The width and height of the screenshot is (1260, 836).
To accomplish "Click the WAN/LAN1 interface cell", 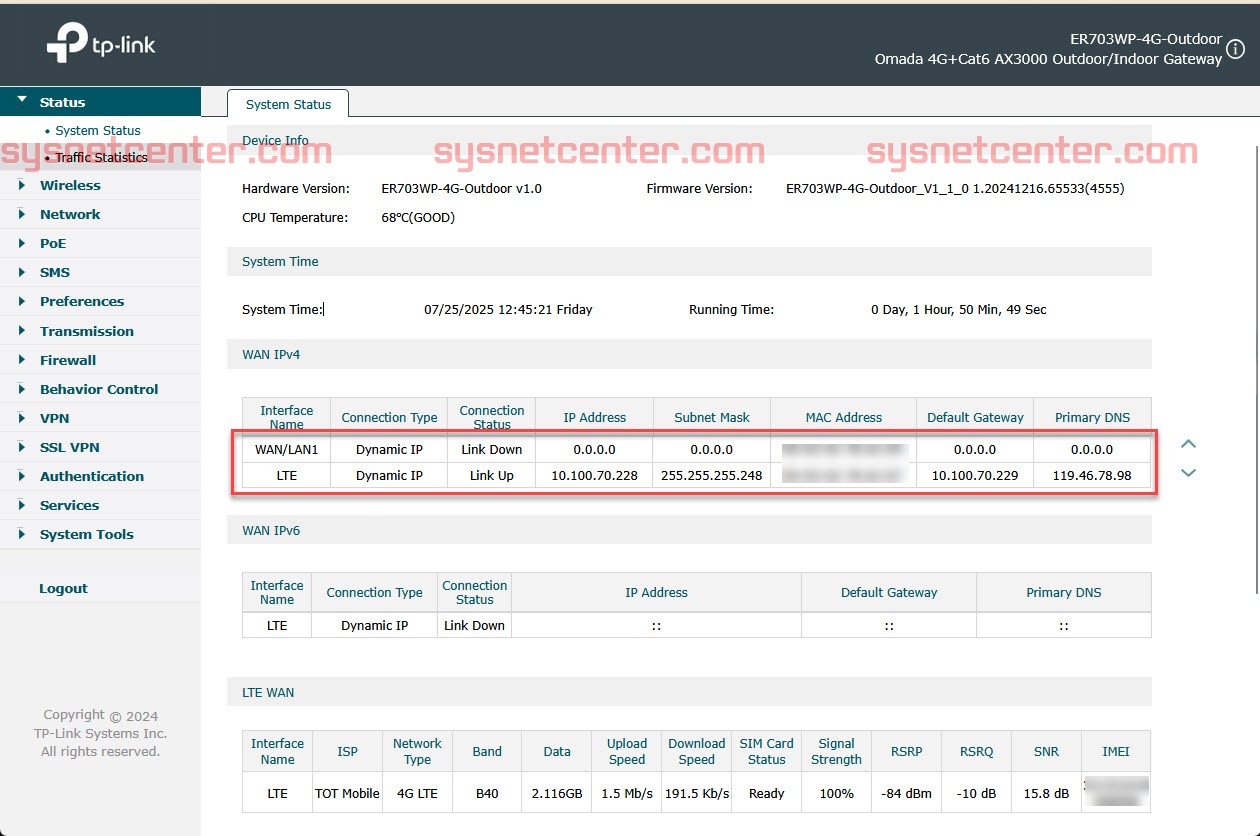I will 286,449.
